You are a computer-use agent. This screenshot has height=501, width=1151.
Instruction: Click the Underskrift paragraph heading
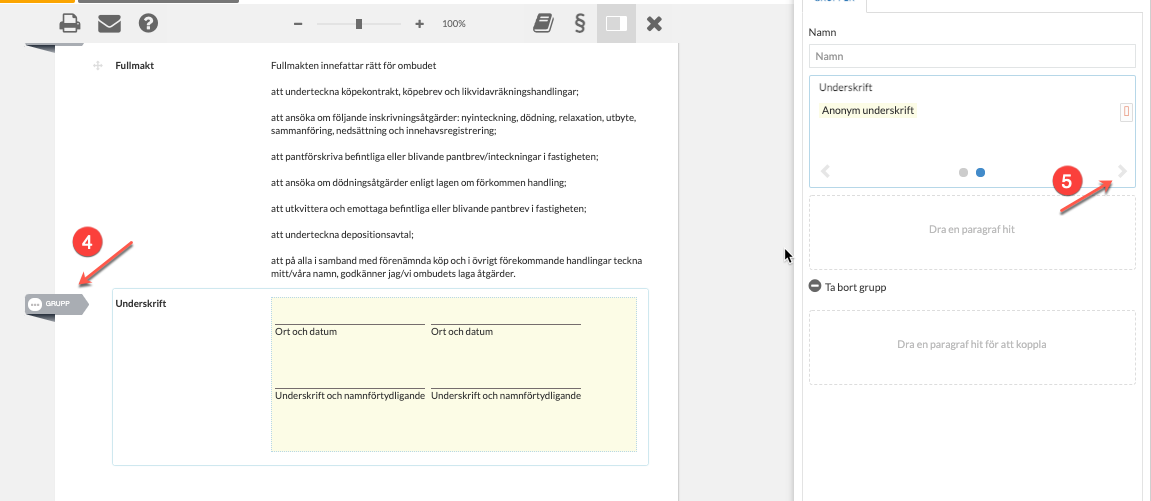141,304
